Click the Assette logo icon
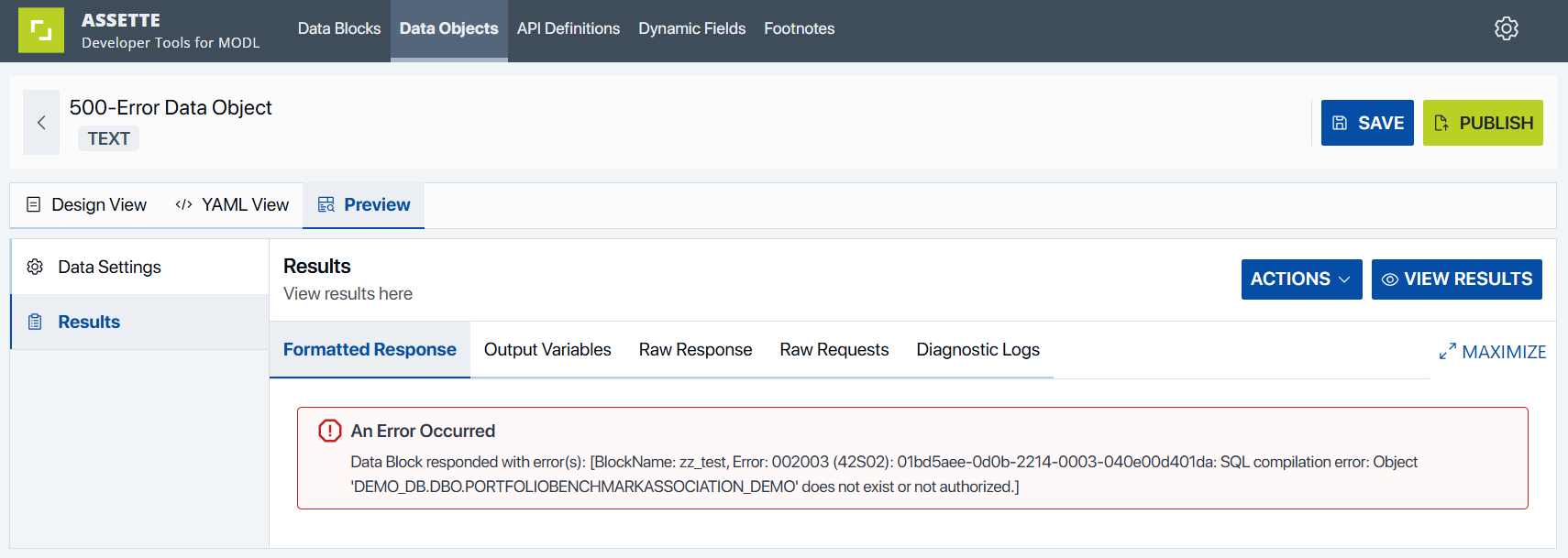 tap(41, 30)
